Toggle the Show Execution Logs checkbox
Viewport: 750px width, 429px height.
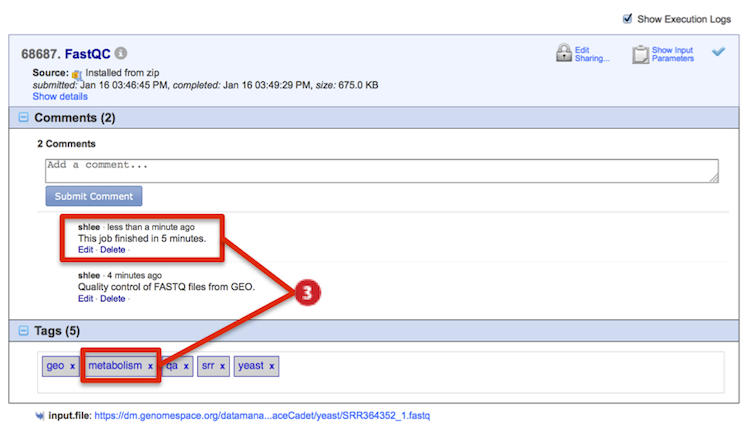628,19
